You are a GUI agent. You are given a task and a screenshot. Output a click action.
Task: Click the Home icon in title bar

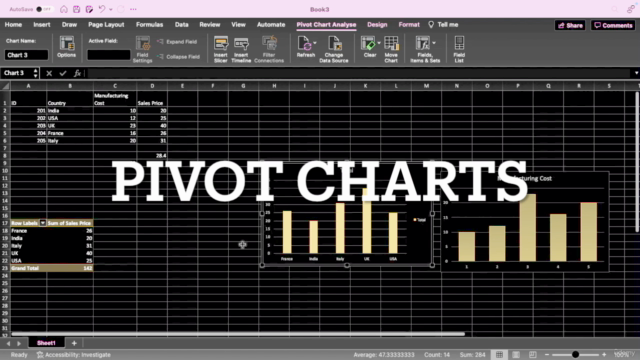pyautogui.click(x=64, y=9)
